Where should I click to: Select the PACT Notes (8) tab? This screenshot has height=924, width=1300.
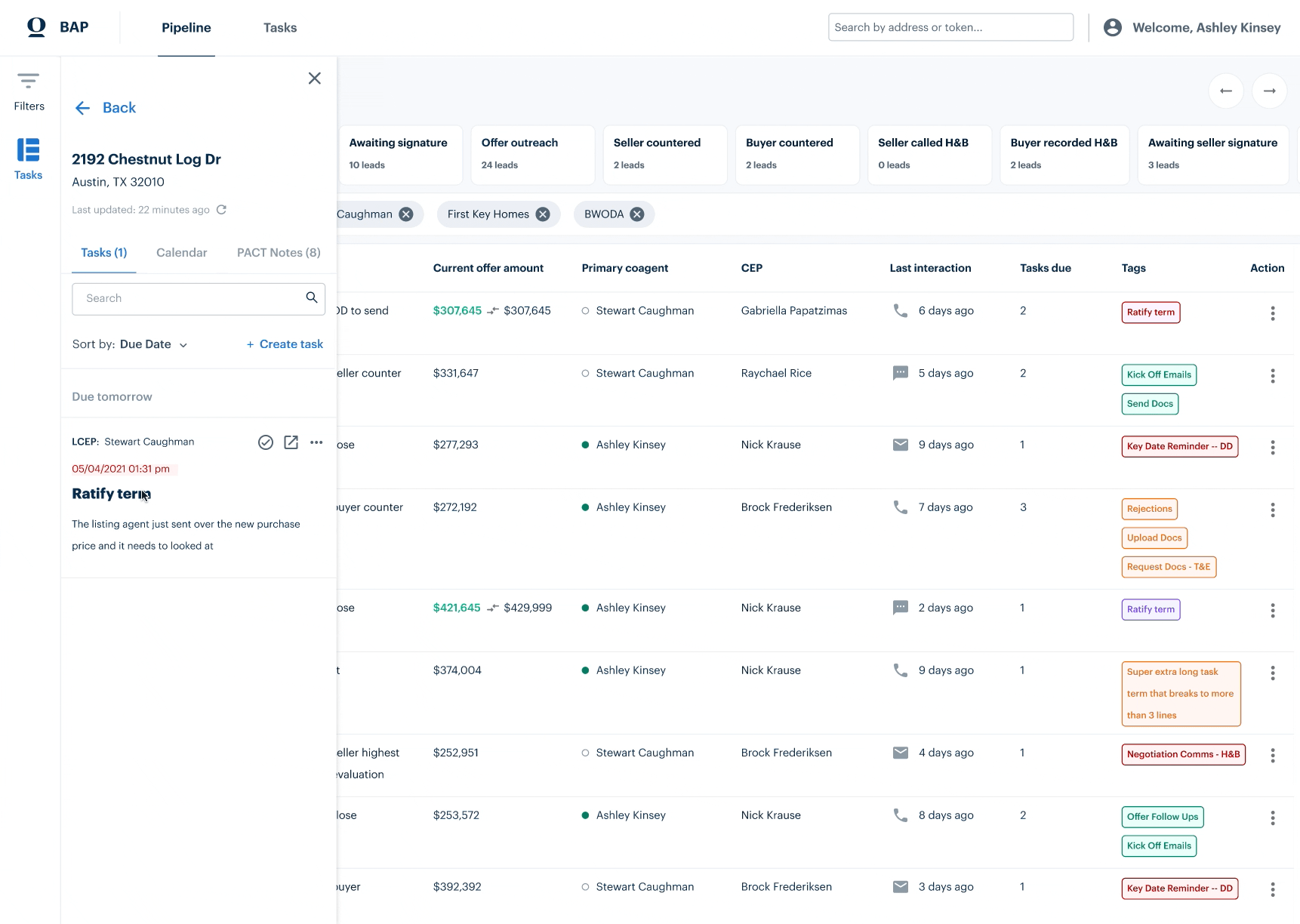click(279, 253)
